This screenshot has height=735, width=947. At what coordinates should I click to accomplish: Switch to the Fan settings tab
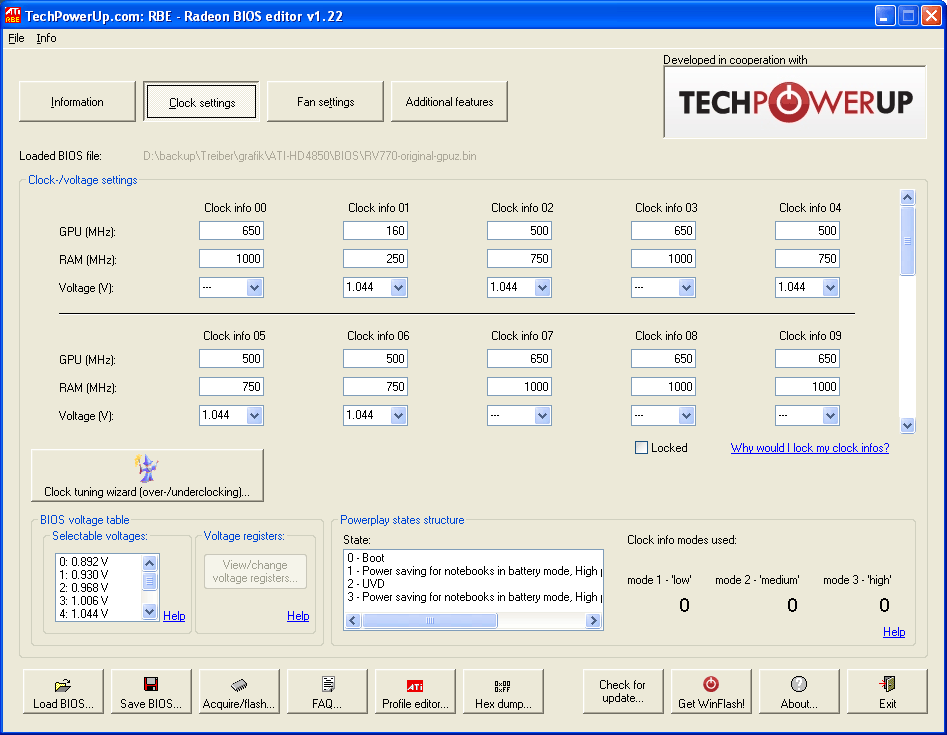coord(326,102)
